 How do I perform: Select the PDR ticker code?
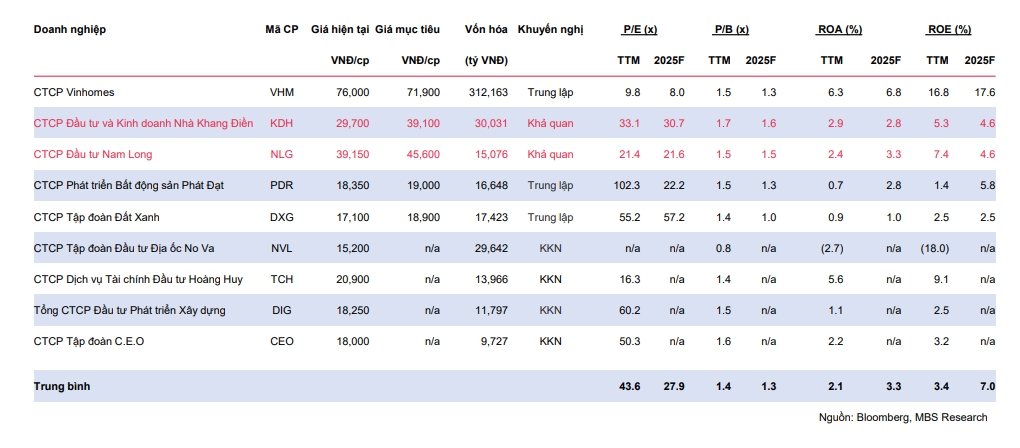pos(282,185)
